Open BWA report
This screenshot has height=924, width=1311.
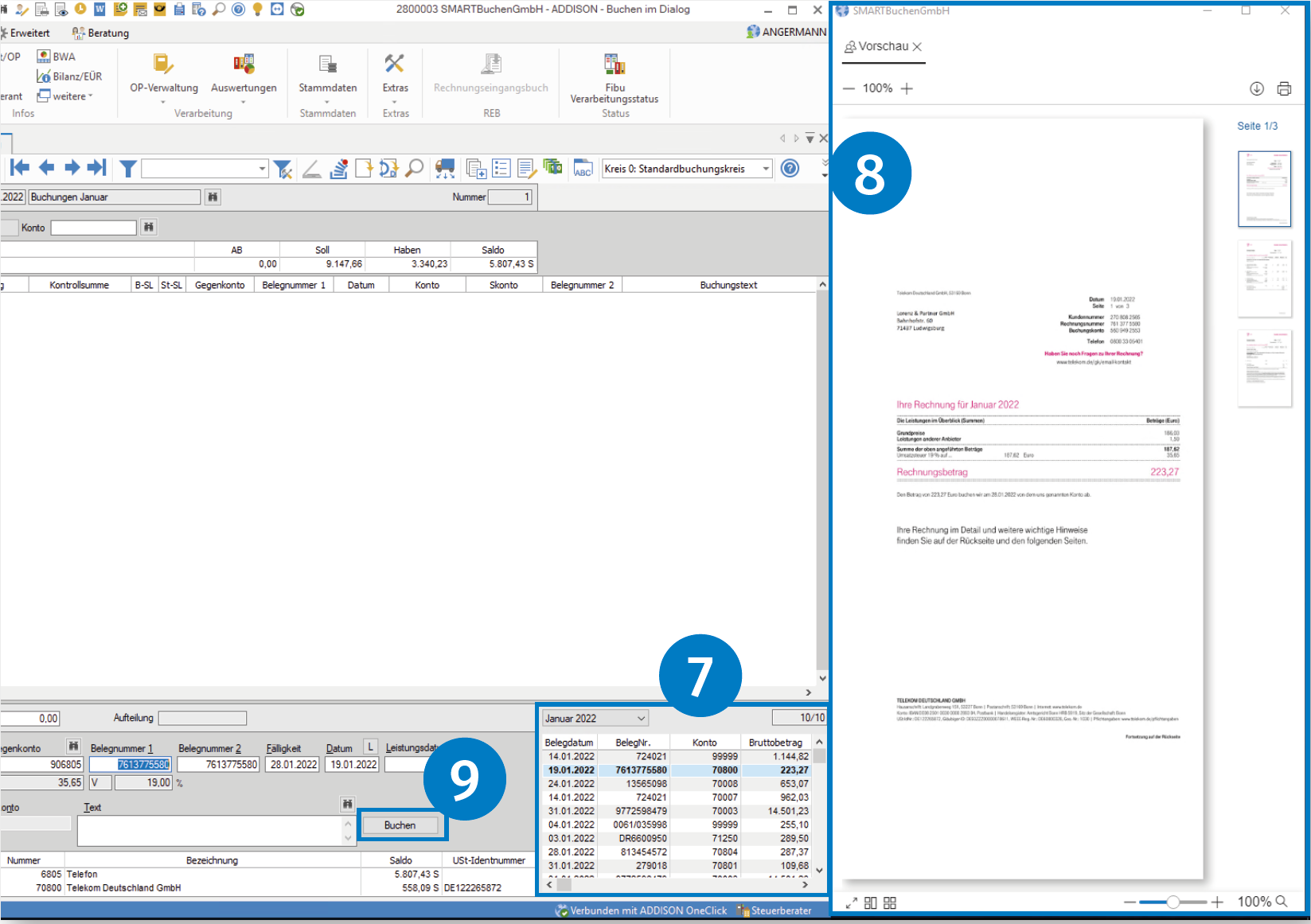(57, 57)
